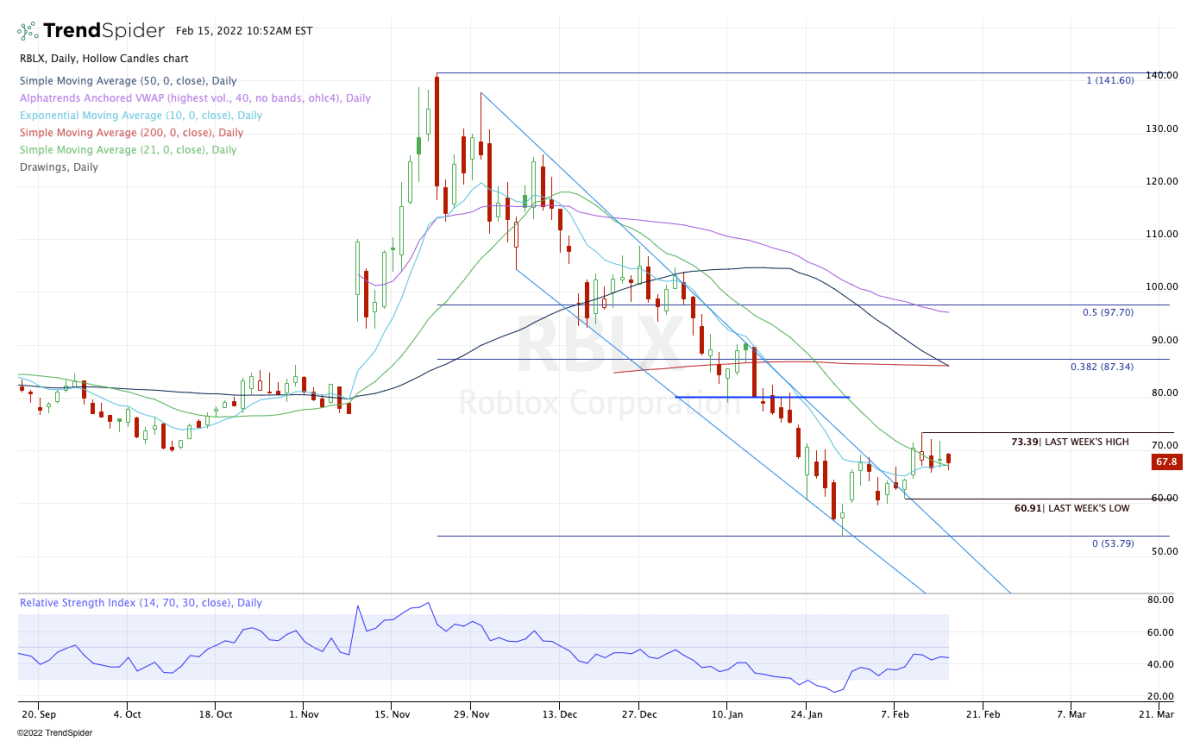Click the '1. Nov' date axis label

pyautogui.click(x=305, y=716)
